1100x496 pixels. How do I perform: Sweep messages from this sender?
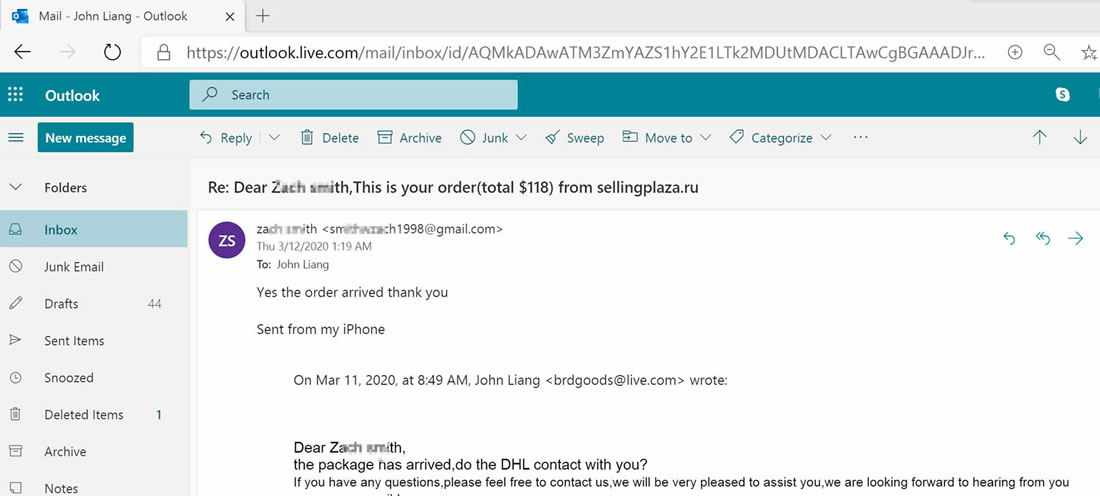click(x=574, y=138)
